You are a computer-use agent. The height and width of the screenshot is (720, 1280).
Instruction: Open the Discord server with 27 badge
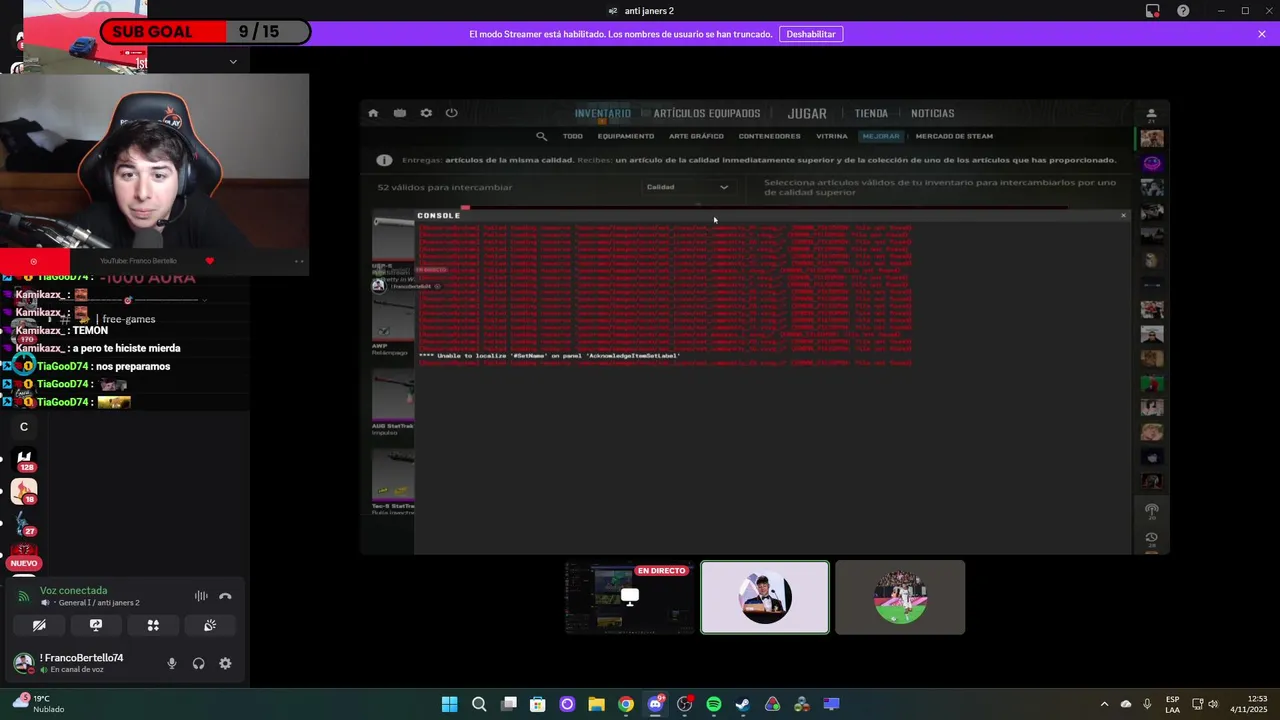point(24,523)
